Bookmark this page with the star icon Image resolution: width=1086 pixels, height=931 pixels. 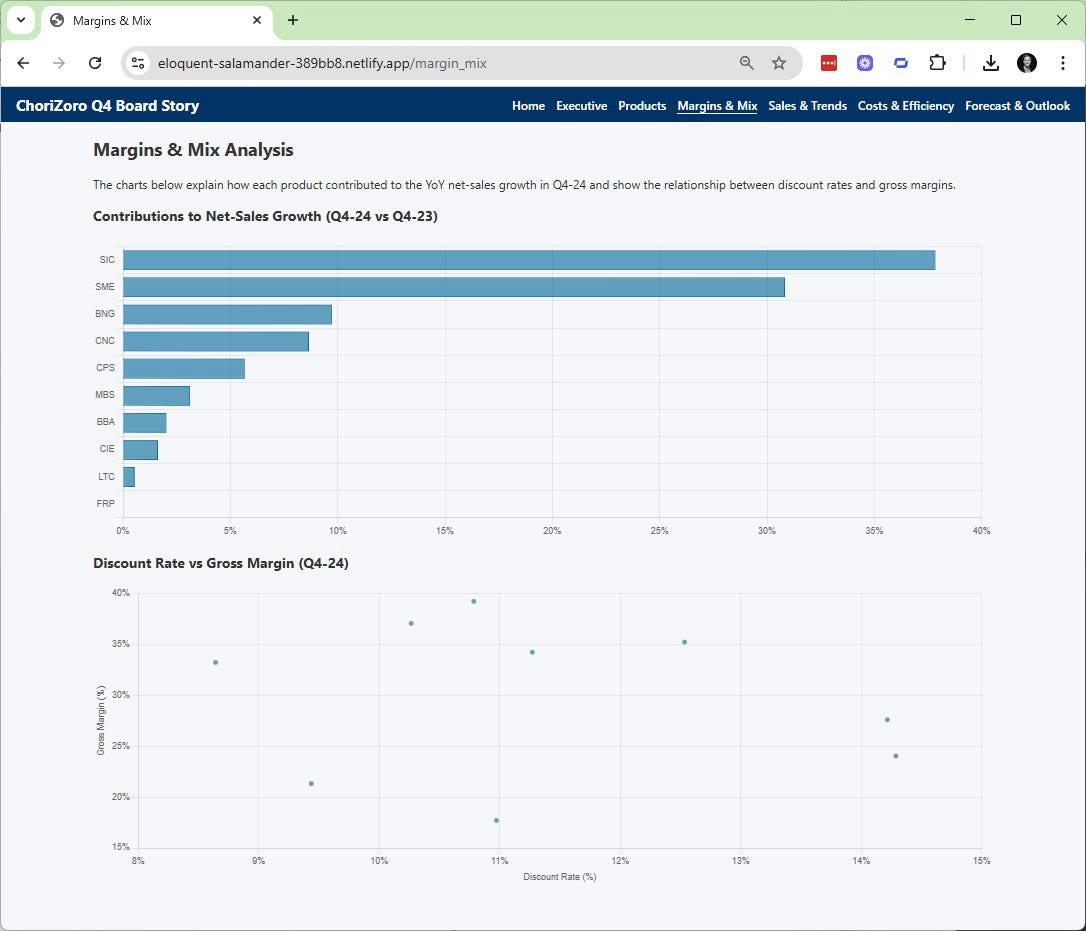tap(779, 63)
